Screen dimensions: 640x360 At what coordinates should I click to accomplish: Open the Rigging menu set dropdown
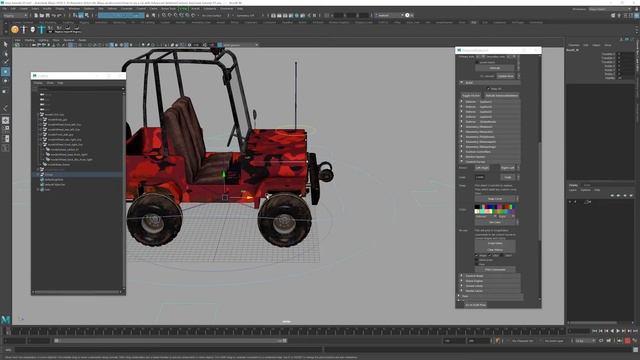click(x=15, y=16)
